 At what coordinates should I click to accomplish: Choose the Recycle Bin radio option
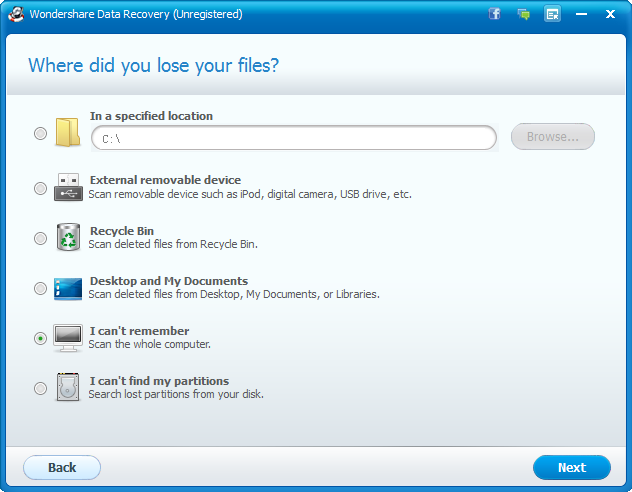[40, 238]
